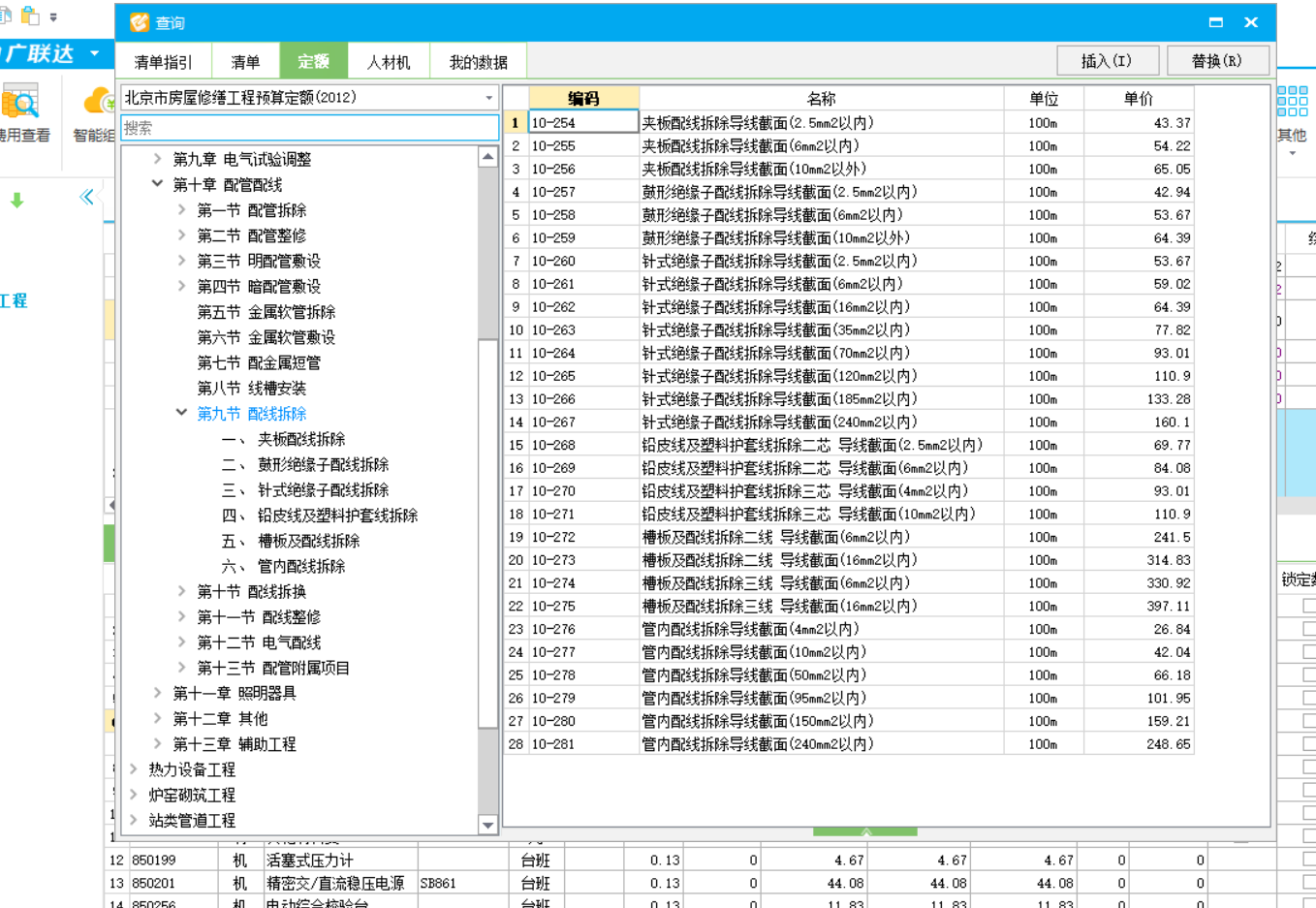
Task: Click the green download arrow icon
Action: 16,201
